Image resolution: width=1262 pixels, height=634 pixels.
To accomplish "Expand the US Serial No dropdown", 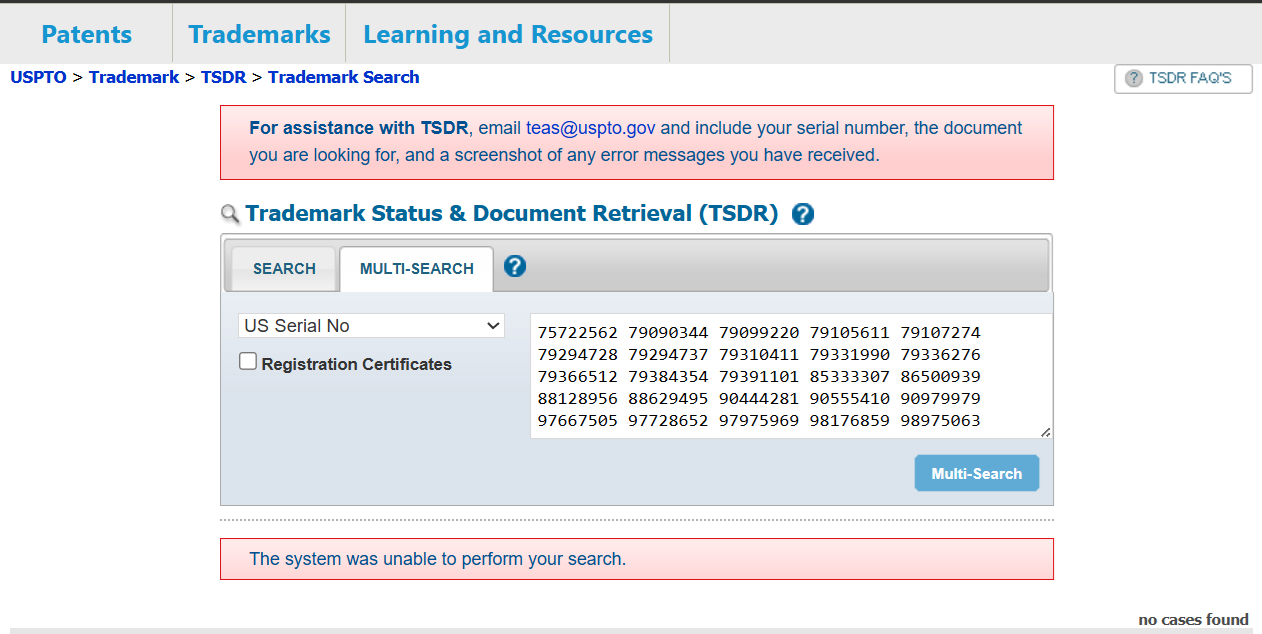I will pyautogui.click(x=371, y=326).
